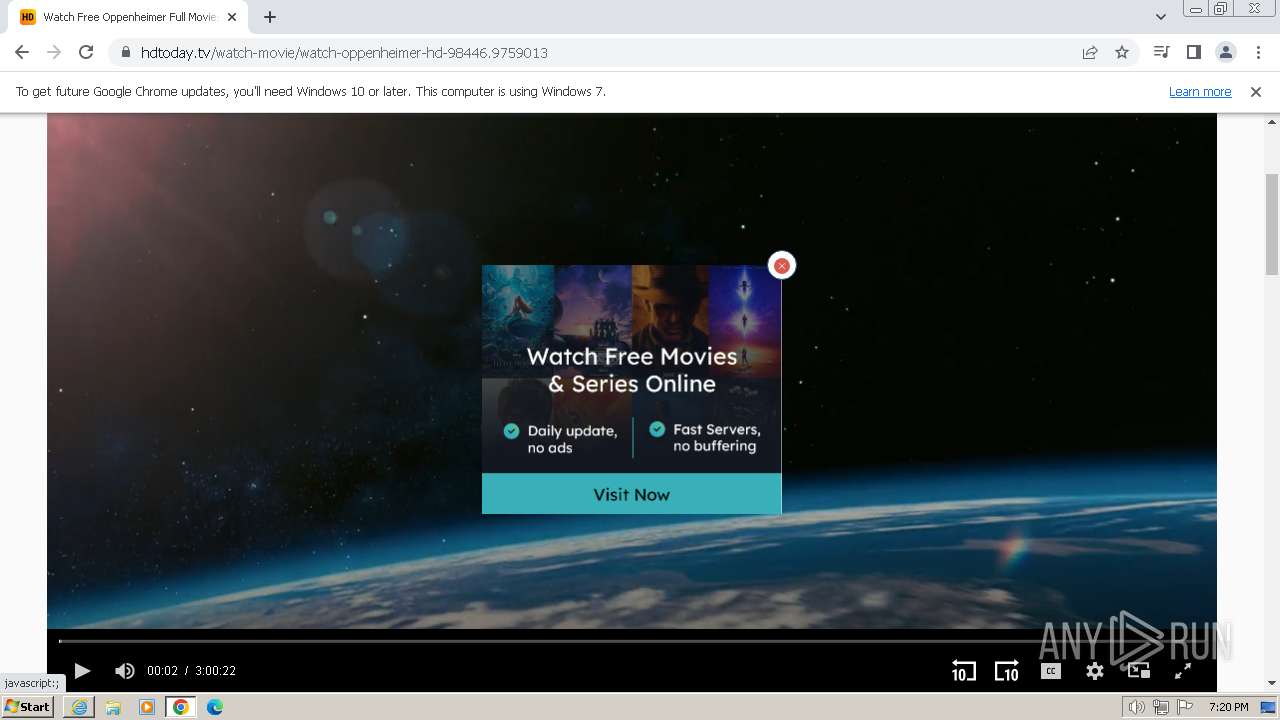Go back in browser history
This screenshot has height=720, width=1280.
click(x=22, y=52)
